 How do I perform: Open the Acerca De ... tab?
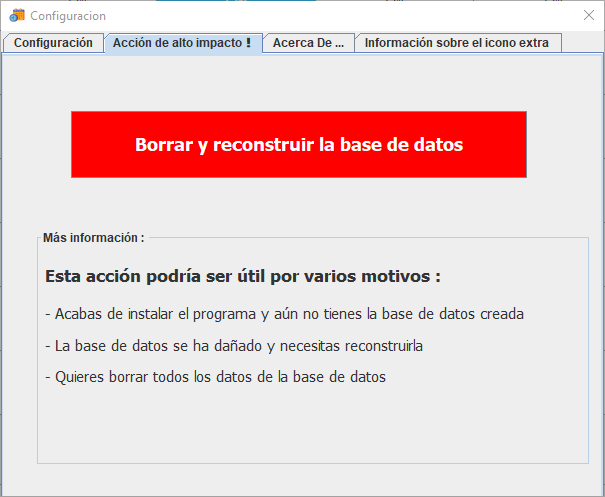click(x=308, y=43)
